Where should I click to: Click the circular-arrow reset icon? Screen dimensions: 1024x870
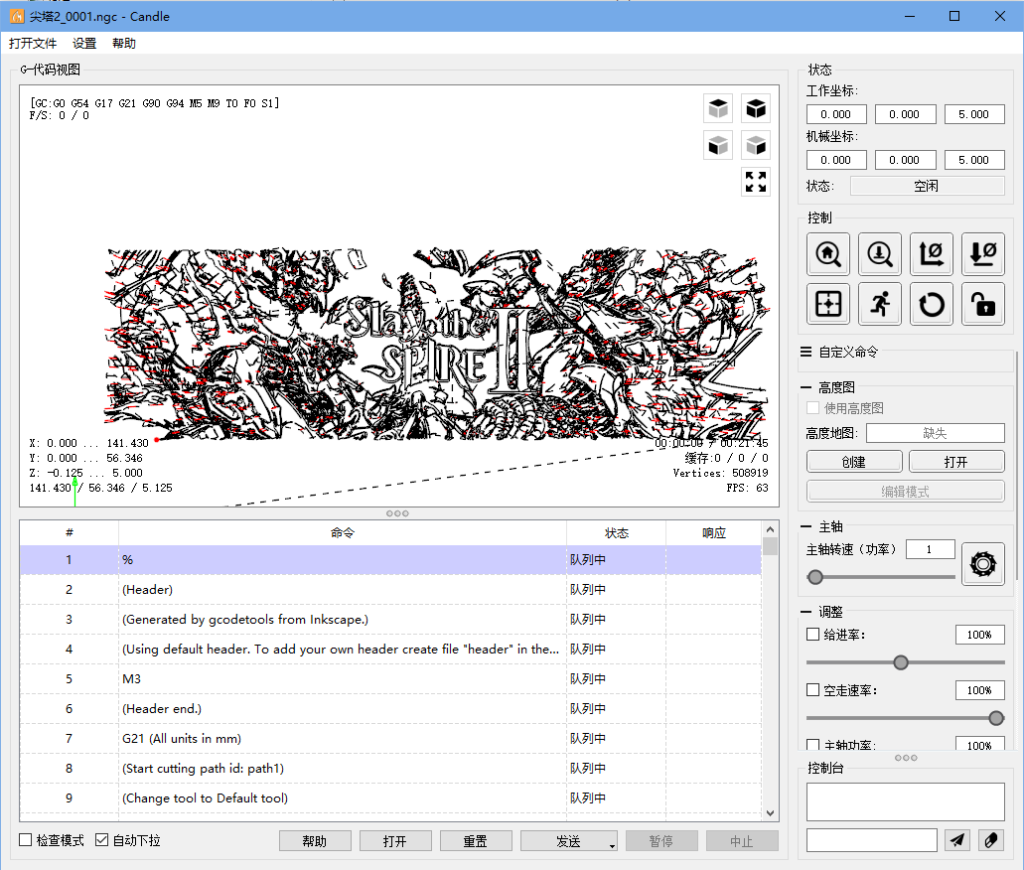coord(932,304)
